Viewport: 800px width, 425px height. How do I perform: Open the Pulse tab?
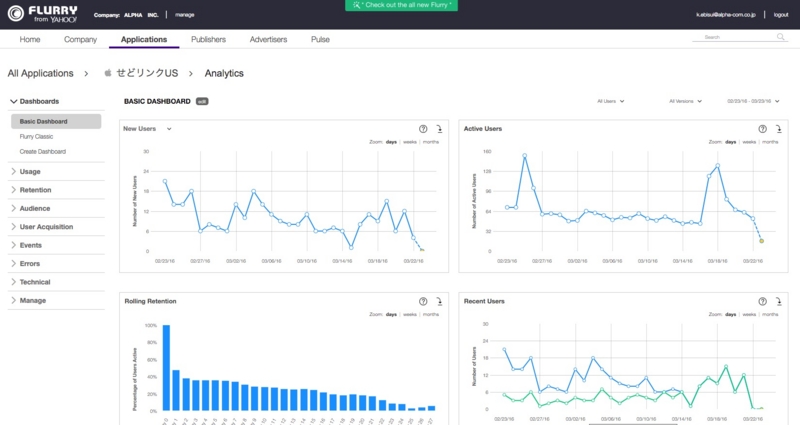pyautogui.click(x=320, y=39)
